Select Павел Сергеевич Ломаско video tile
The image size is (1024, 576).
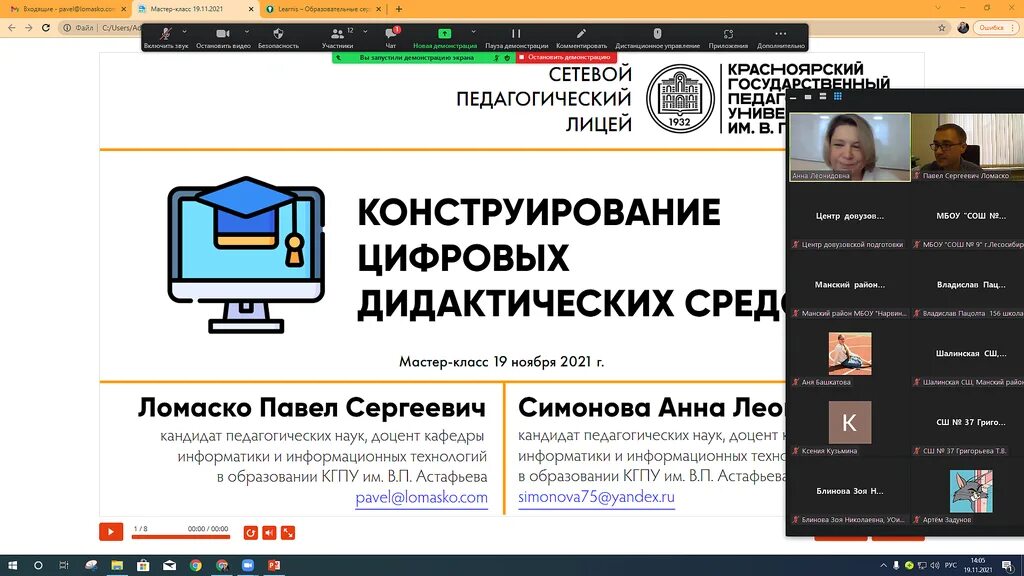(x=968, y=147)
